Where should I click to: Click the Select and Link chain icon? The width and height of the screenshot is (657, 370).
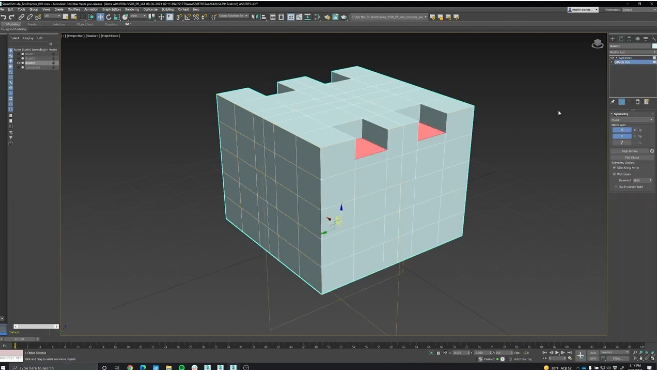pos(21,17)
